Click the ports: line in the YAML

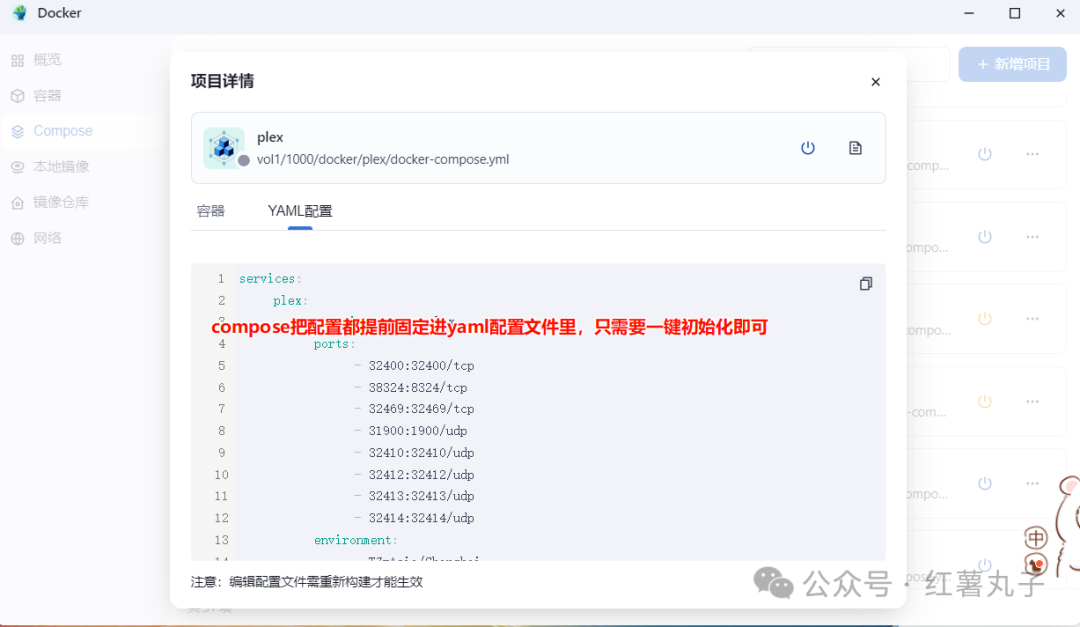tap(335, 344)
